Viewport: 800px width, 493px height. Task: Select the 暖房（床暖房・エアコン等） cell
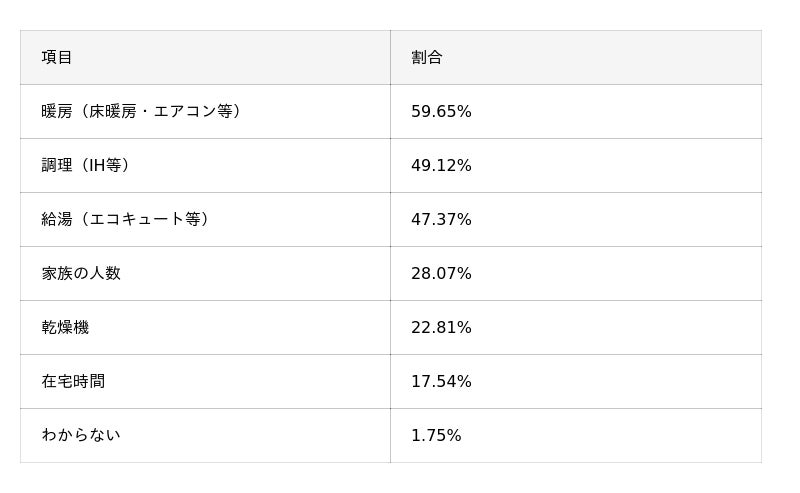point(142,111)
